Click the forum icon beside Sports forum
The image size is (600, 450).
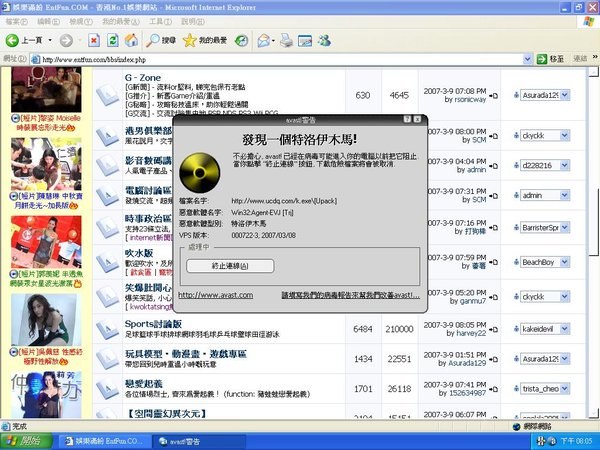pos(108,329)
